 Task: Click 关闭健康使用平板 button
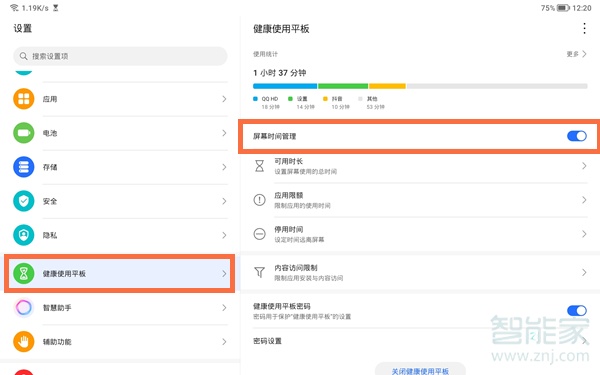420,370
